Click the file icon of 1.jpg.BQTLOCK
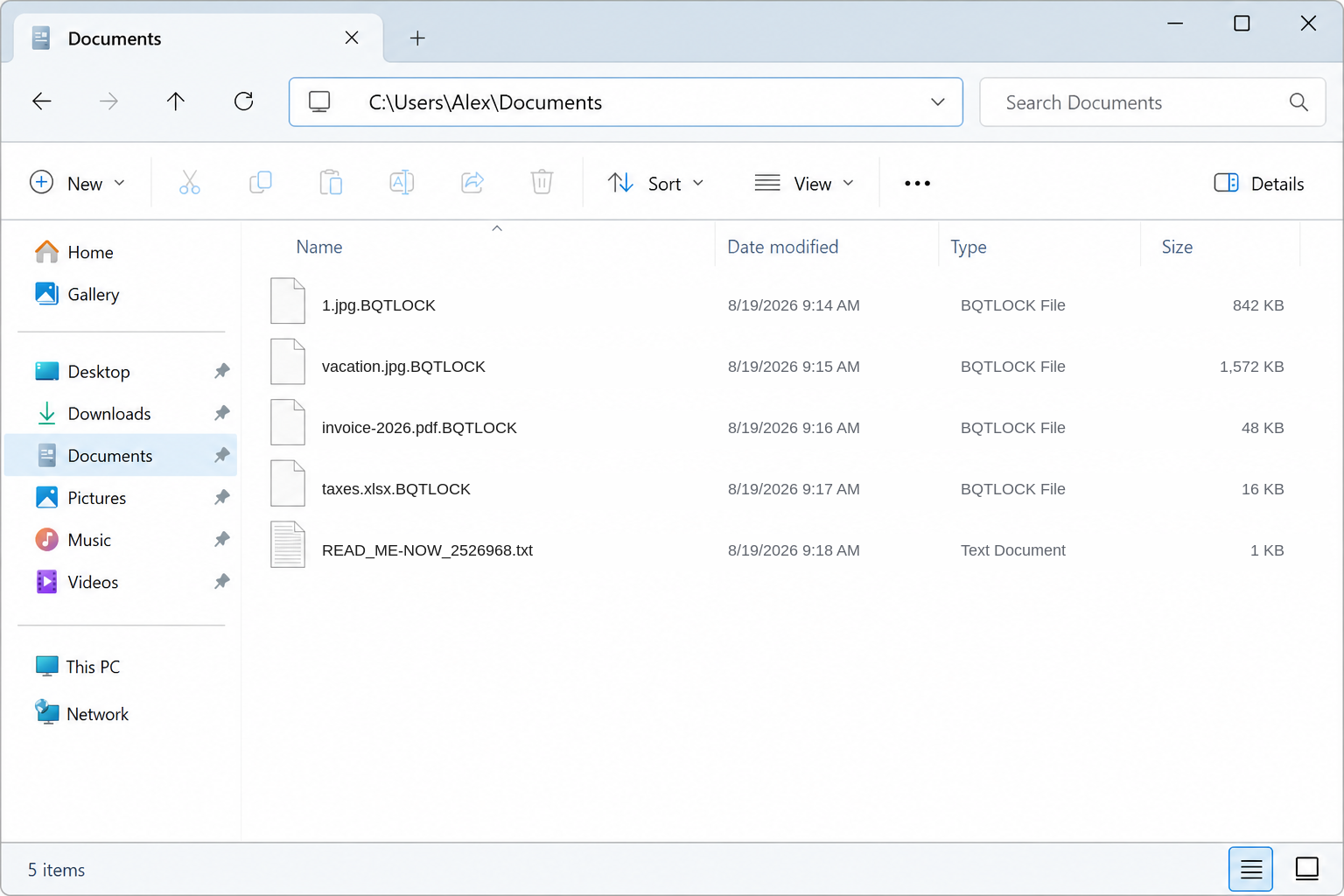This screenshot has height=896, width=1344. (x=287, y=301)
